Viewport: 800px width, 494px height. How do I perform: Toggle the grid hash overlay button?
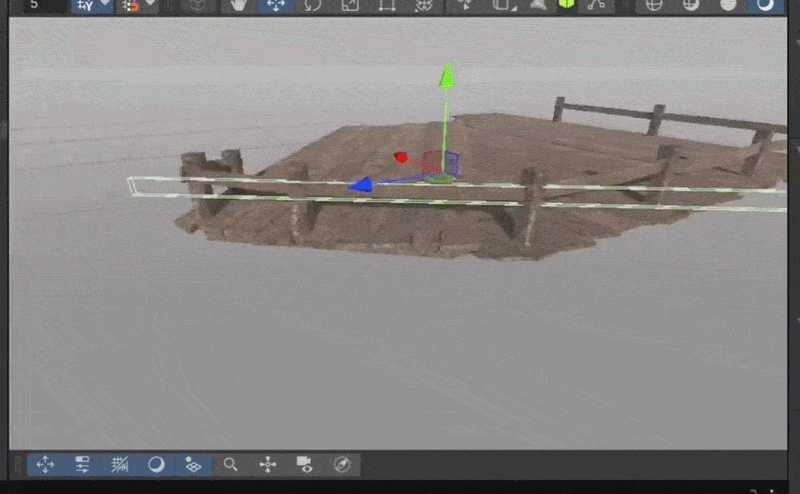(x=119, y=464)
